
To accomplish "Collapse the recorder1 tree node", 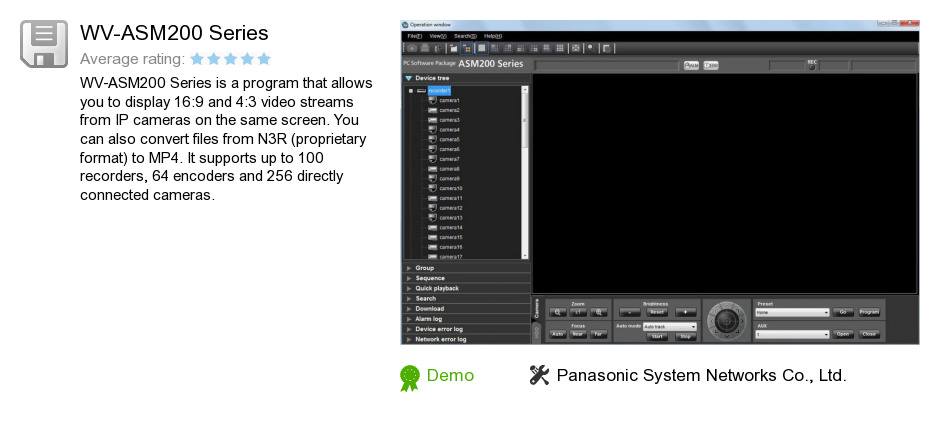I will point(411,91).
